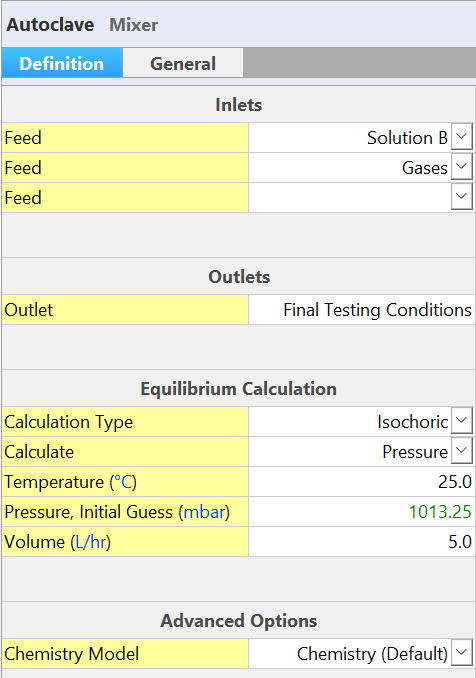476x678 pixels.
Task: Open the Calculate Pressure dropdown arrow
Action: point(461,451)
